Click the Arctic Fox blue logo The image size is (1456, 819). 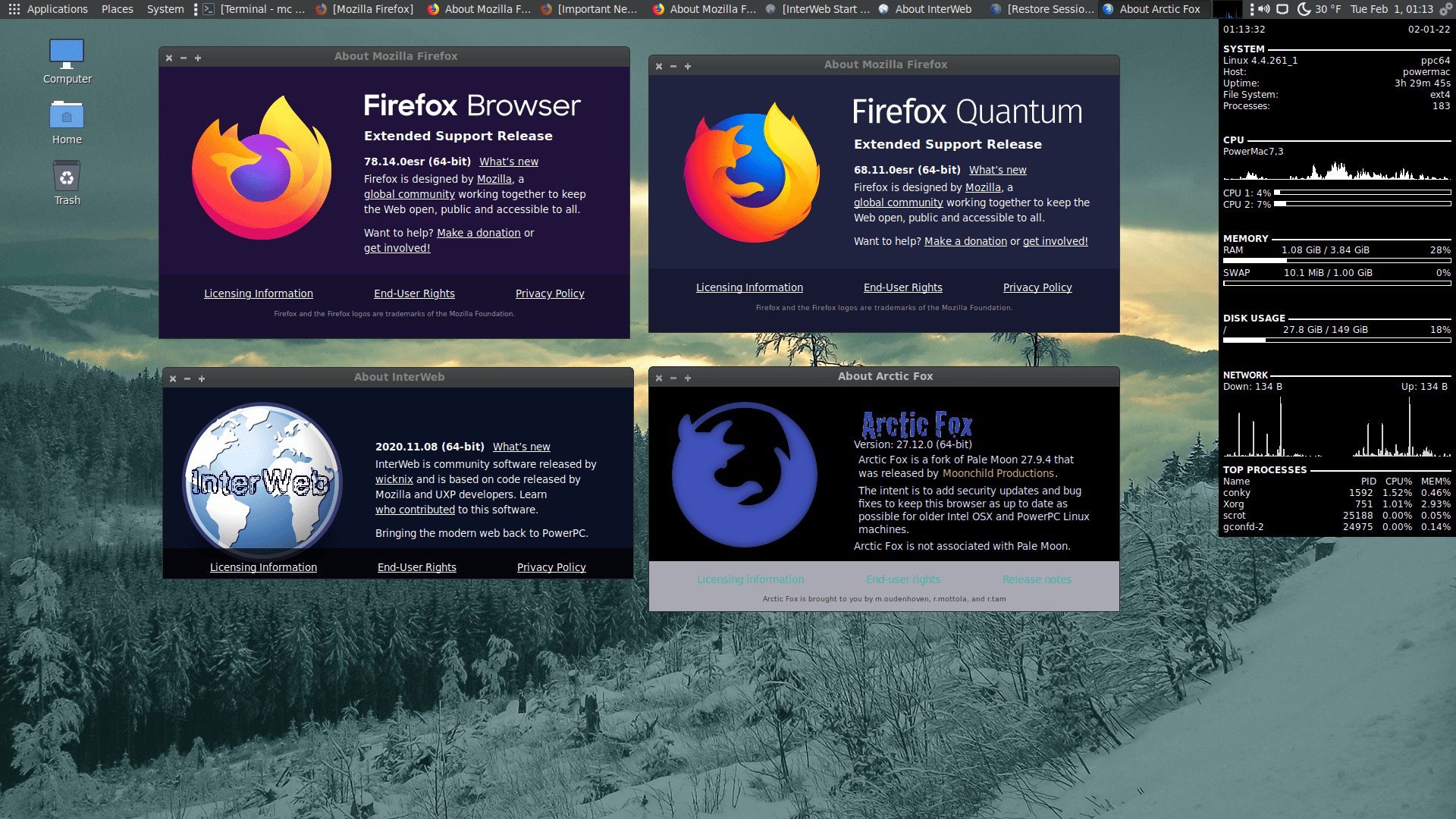[x=744, y=475]
